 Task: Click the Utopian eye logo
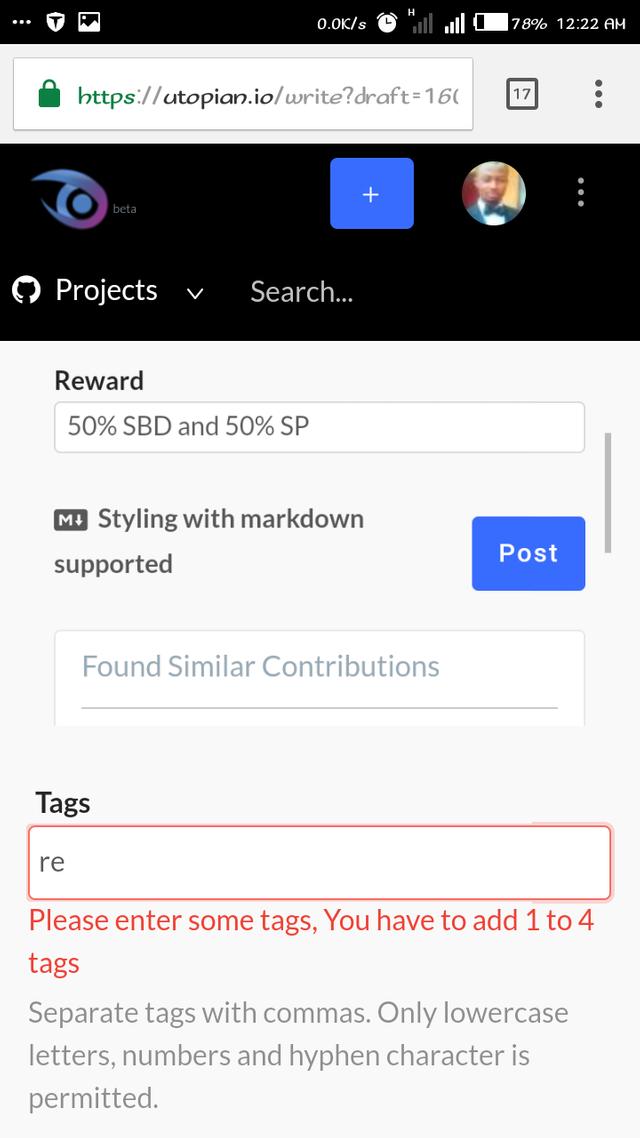point(68,195)
